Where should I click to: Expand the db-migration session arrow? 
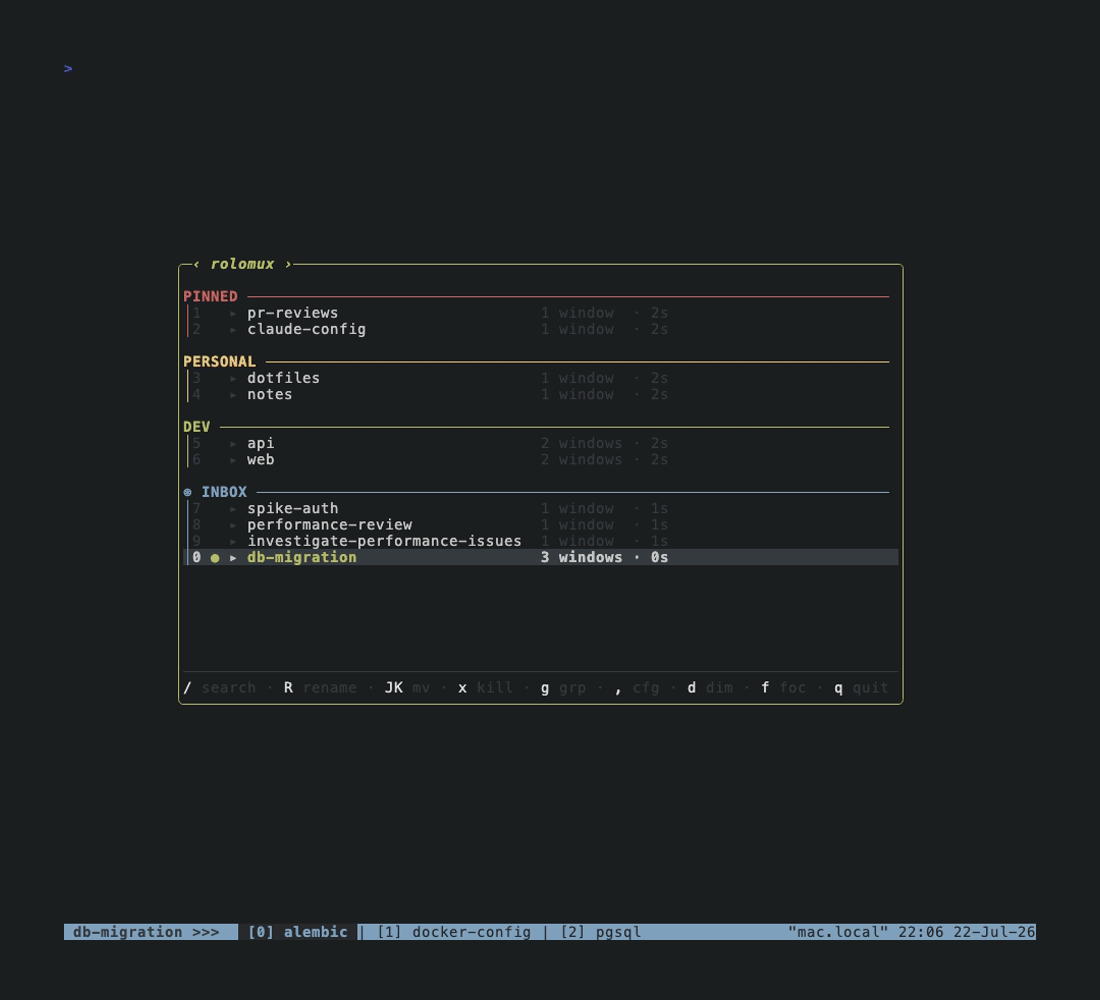pyautogui.click(x=233, y=558)
